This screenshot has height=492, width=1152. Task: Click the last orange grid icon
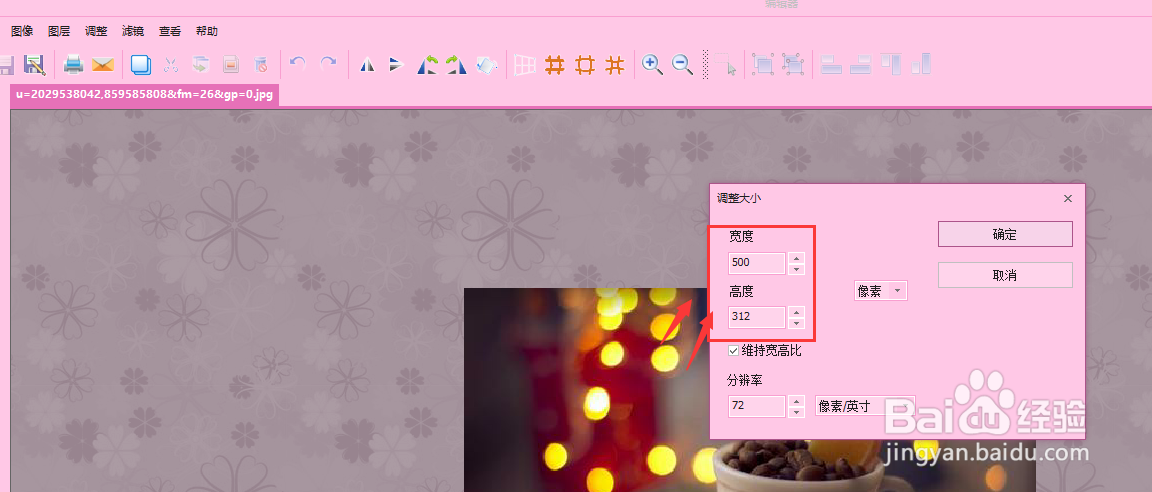click(x=614, y=65)
